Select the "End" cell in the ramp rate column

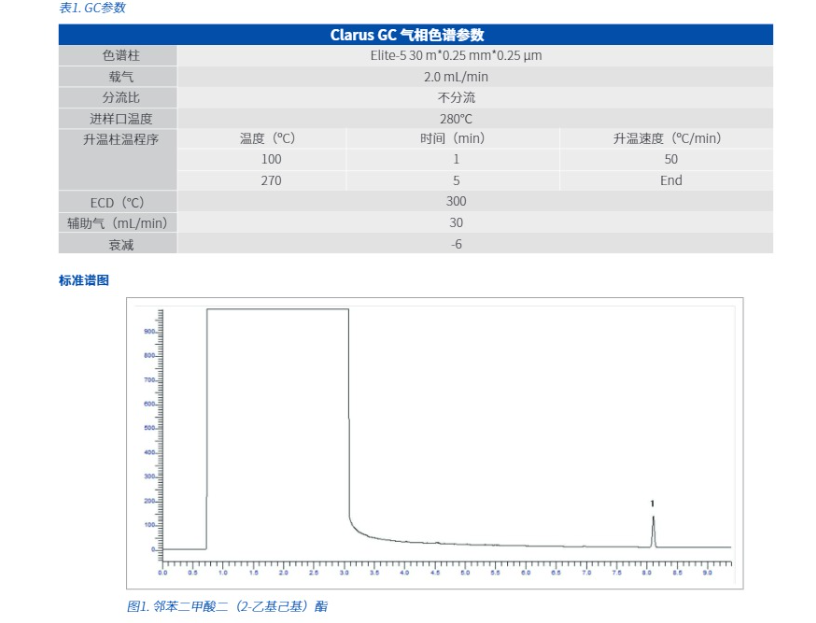[x=671, y=181]
